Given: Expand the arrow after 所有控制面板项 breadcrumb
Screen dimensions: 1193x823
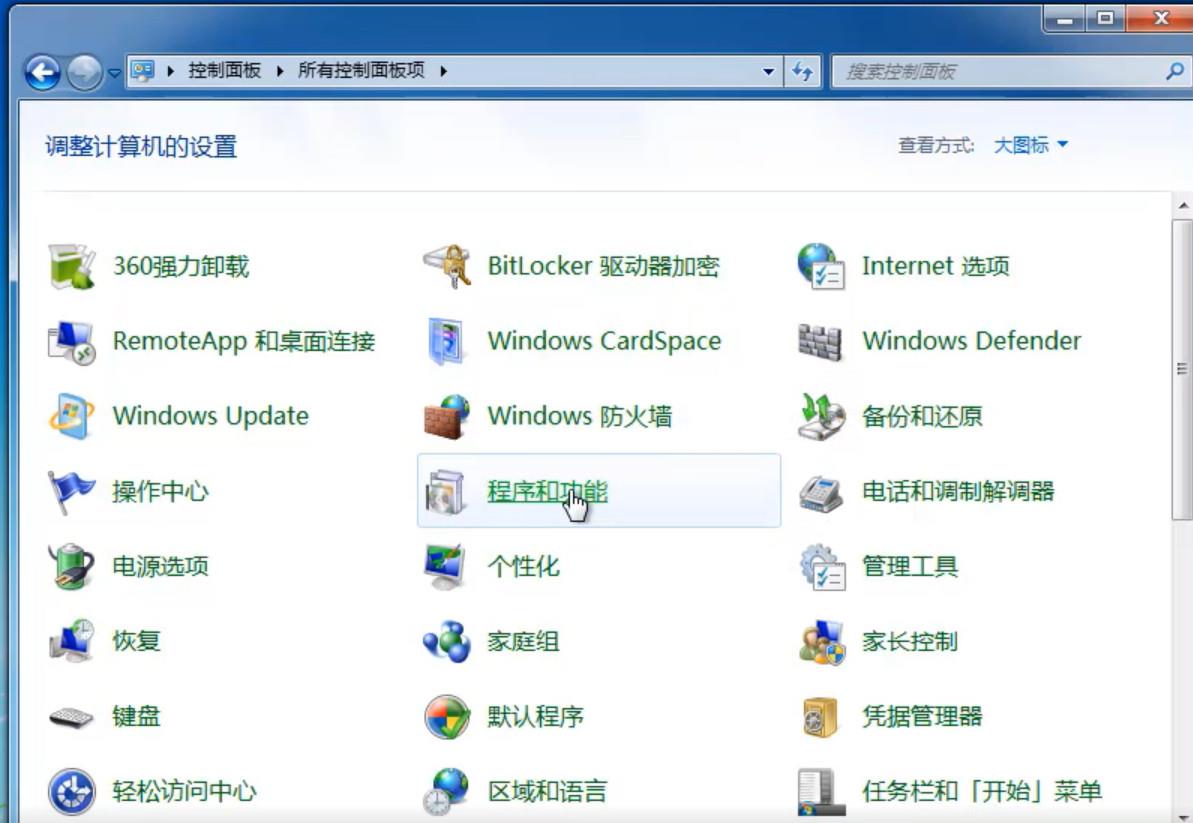Looking at the screenshot, I should 443,71.
